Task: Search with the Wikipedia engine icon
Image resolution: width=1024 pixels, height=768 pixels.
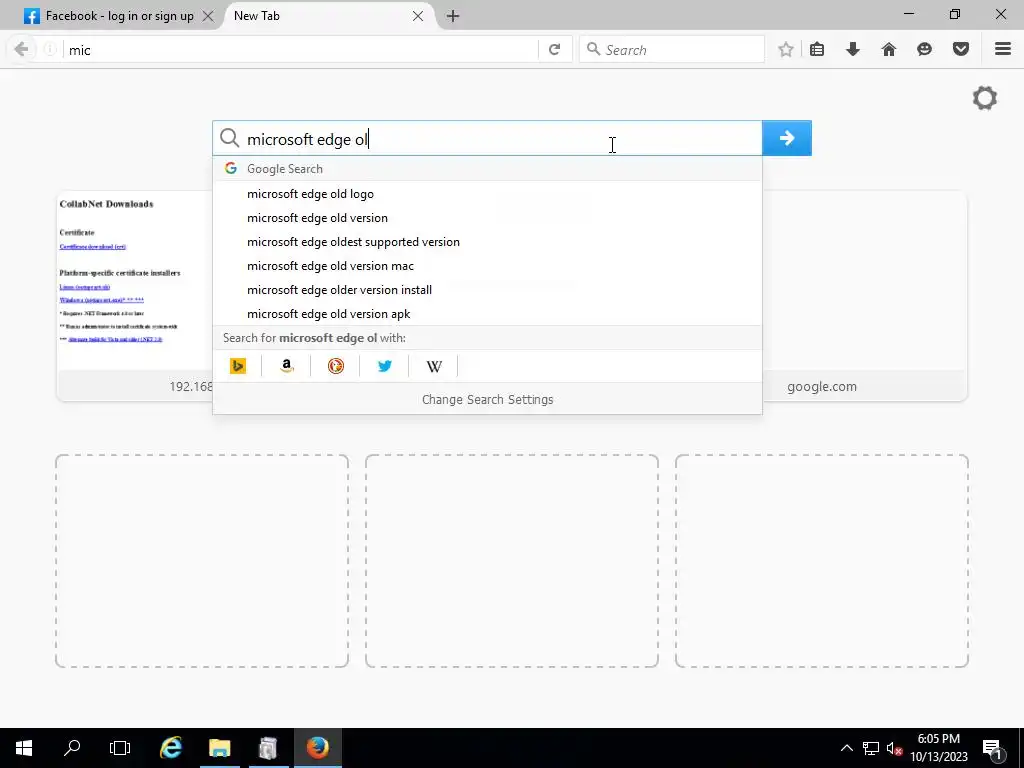Action: click(434, 366)
